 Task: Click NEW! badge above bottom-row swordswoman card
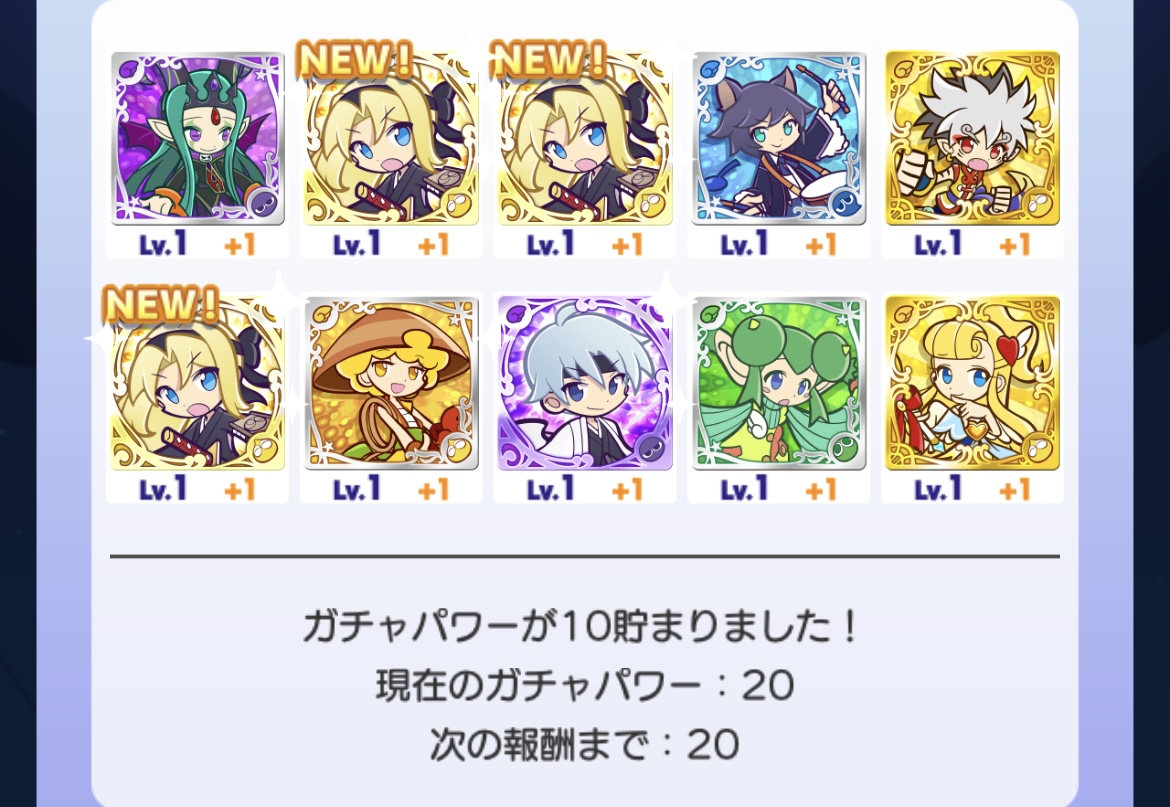[160, 304]
